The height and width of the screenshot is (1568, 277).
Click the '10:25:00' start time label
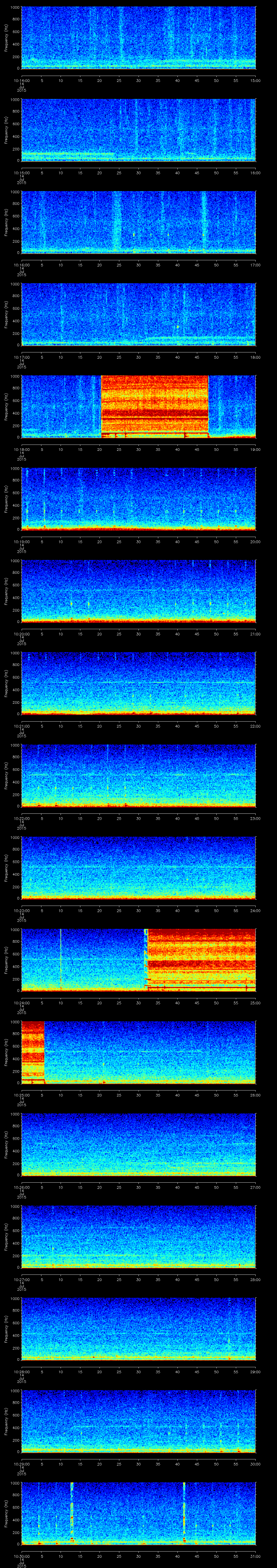point(21,1095)
